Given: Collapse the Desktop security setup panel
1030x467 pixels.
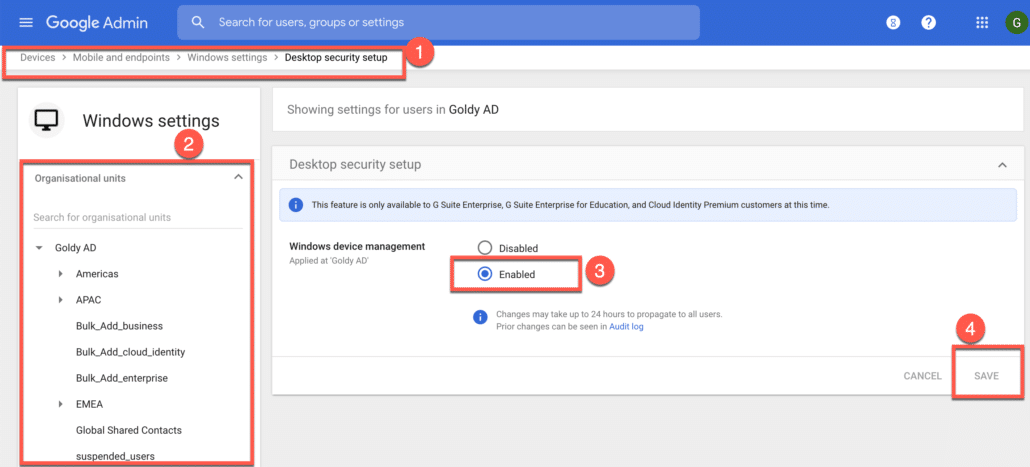Looking at the screenshot, I should click(x=1002, y=165).
